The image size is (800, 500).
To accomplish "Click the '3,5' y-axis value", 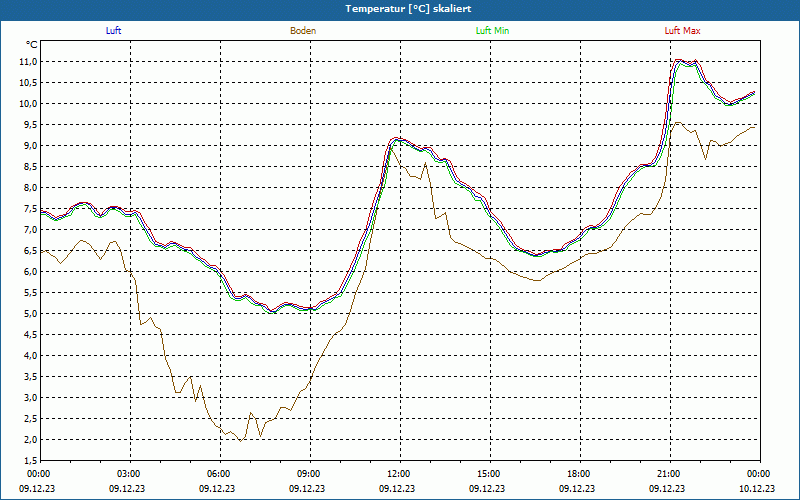I will click(x=30, y=377).
